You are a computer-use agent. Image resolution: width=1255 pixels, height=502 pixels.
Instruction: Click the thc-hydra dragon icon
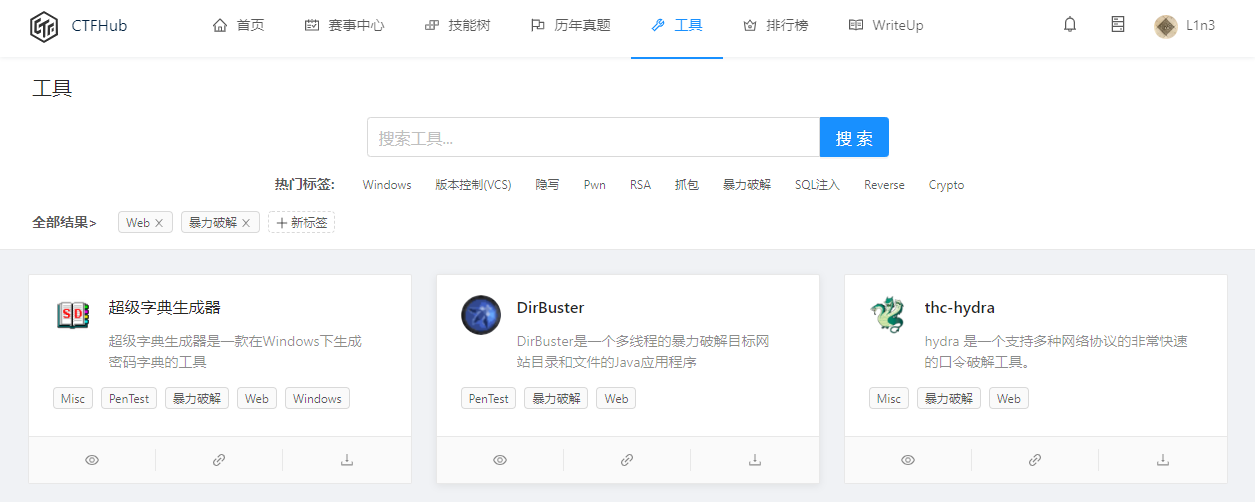coord(888,315)
